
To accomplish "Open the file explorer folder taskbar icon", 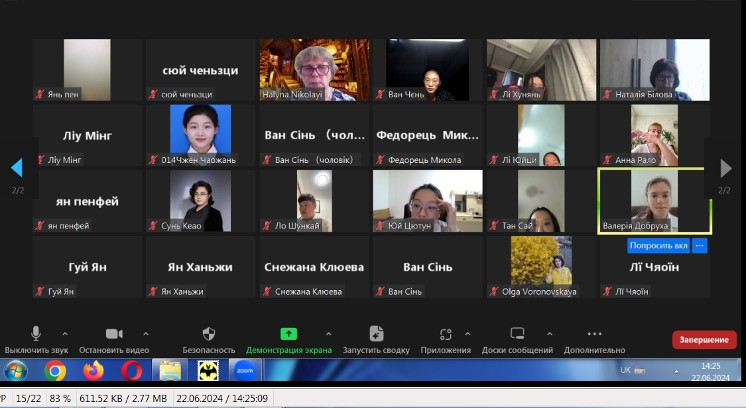I will pyautogui.click(x=170, y=370).
